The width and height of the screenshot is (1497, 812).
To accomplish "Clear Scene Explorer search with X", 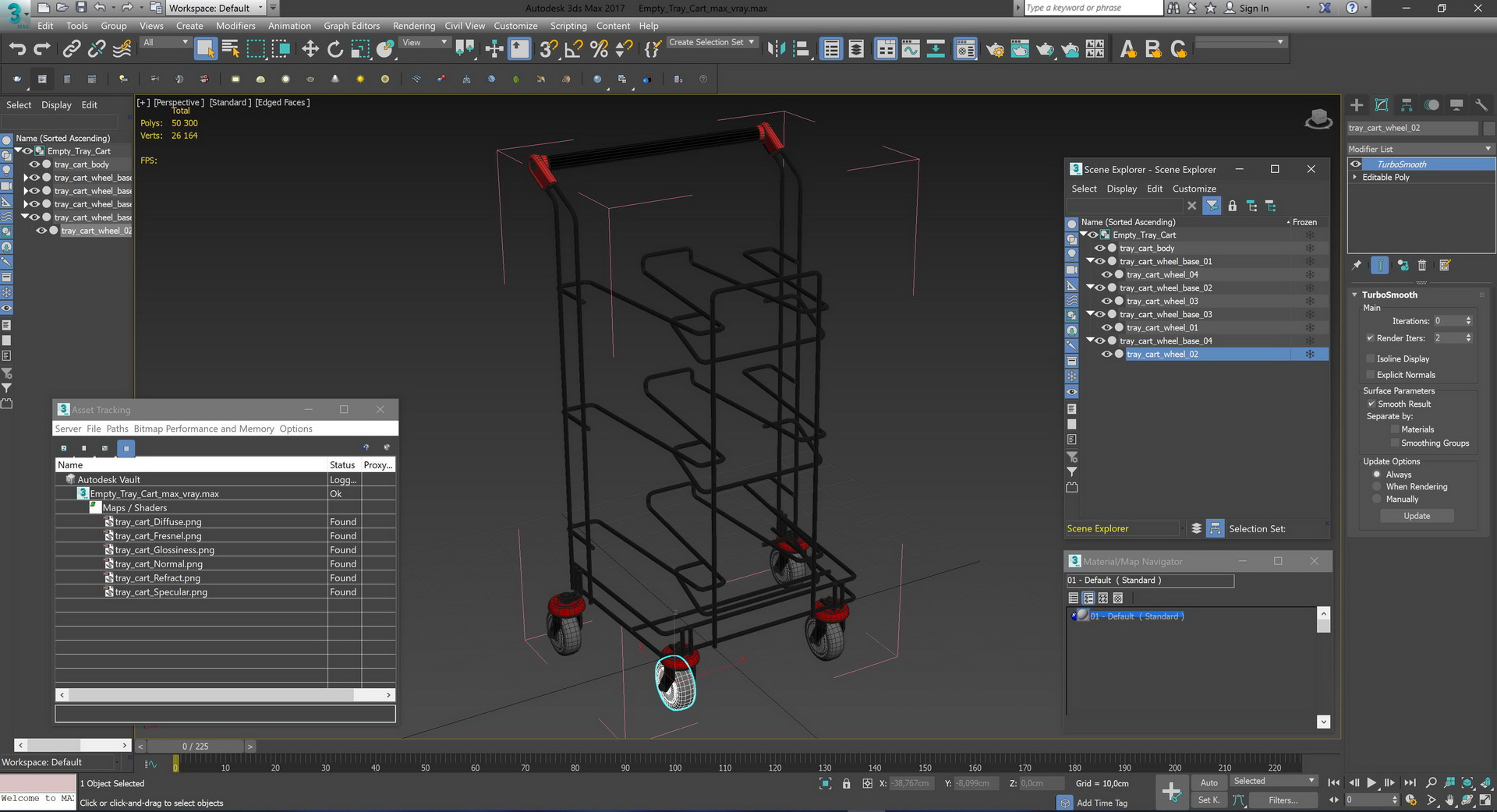I will coord(1191,206).
